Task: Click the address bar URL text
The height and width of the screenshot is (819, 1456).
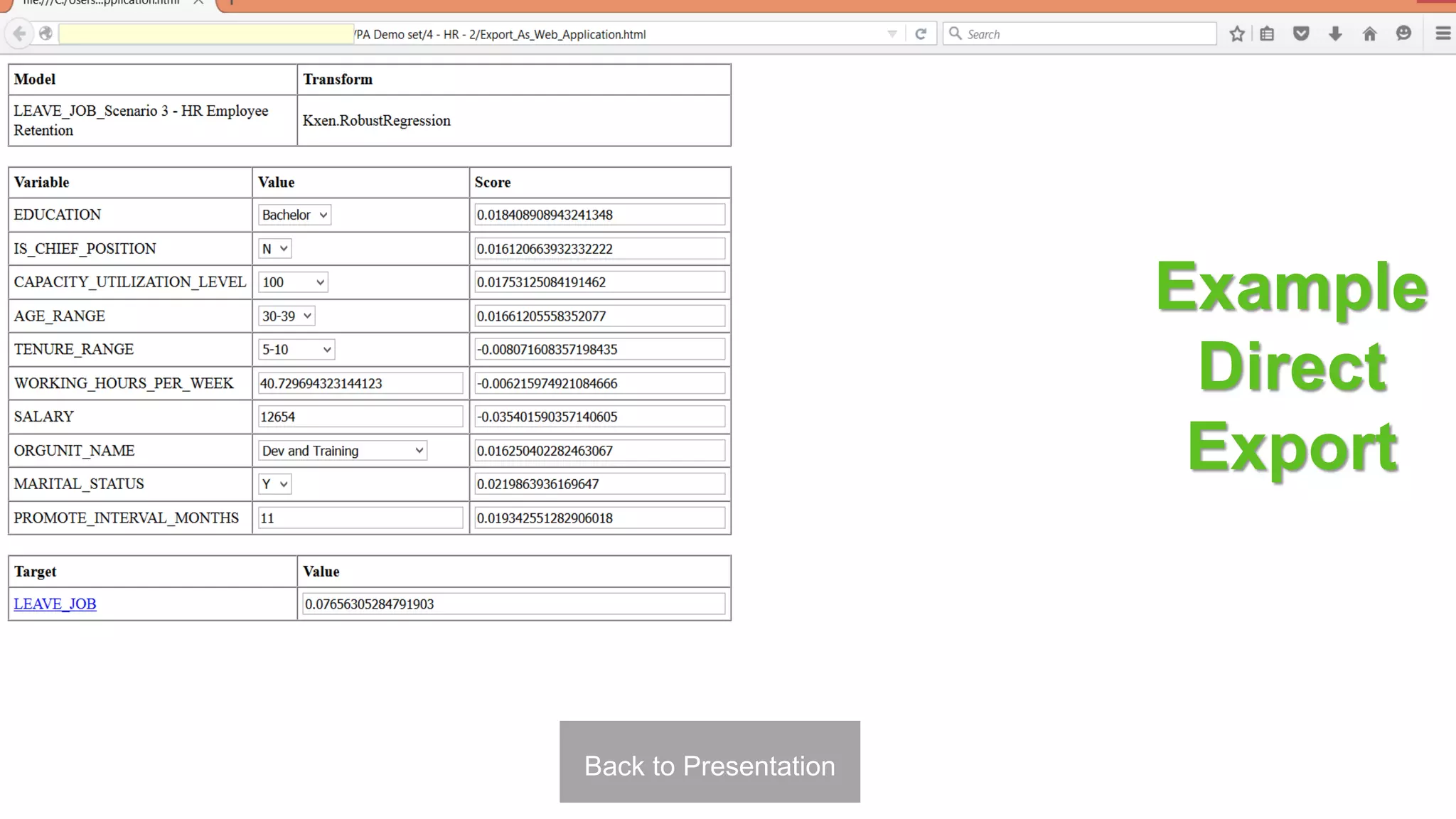Action: click(x=500, y=34)
